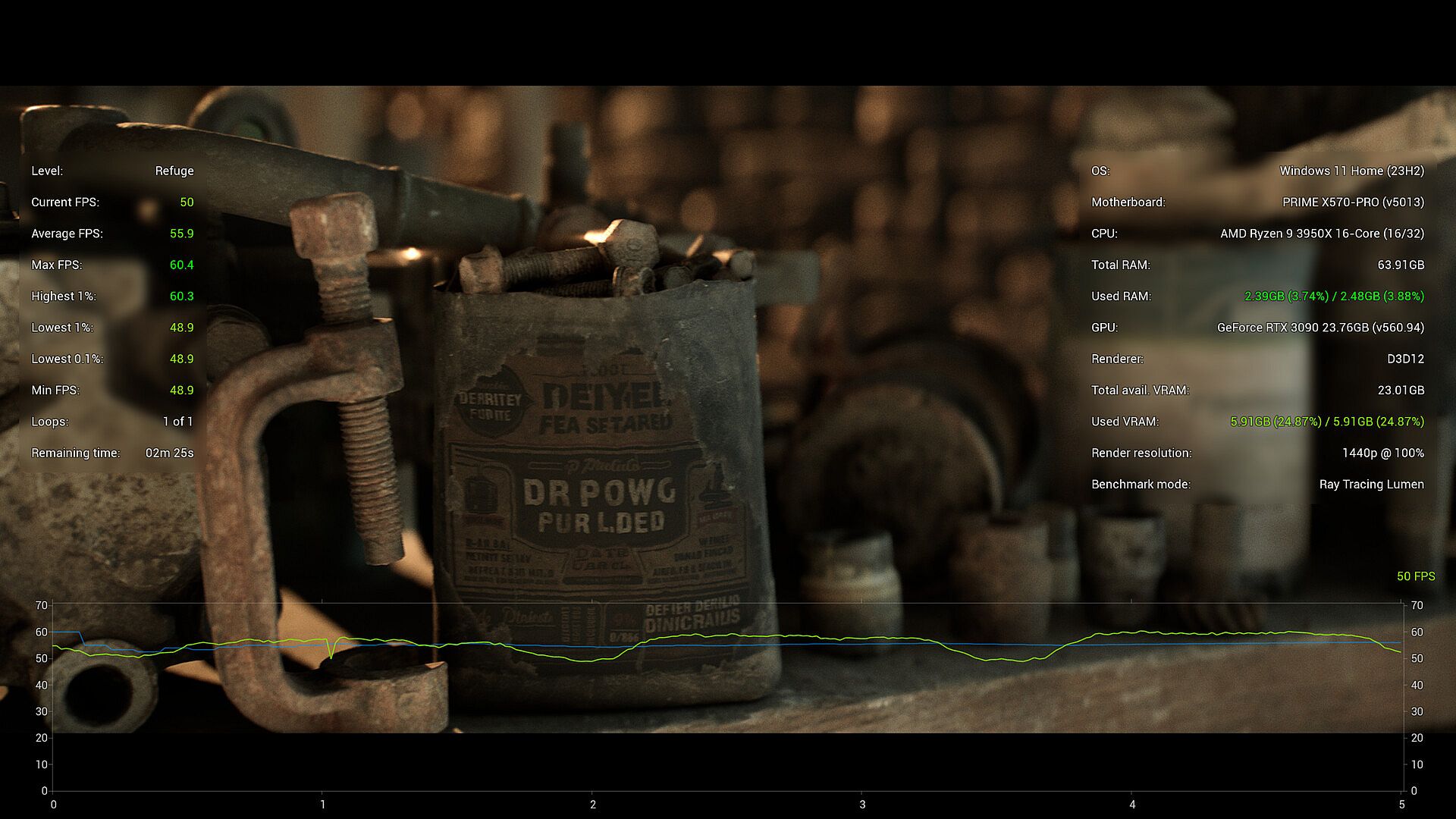Click the 1440p @ 100% render resolution

(x=1382, y=453)
